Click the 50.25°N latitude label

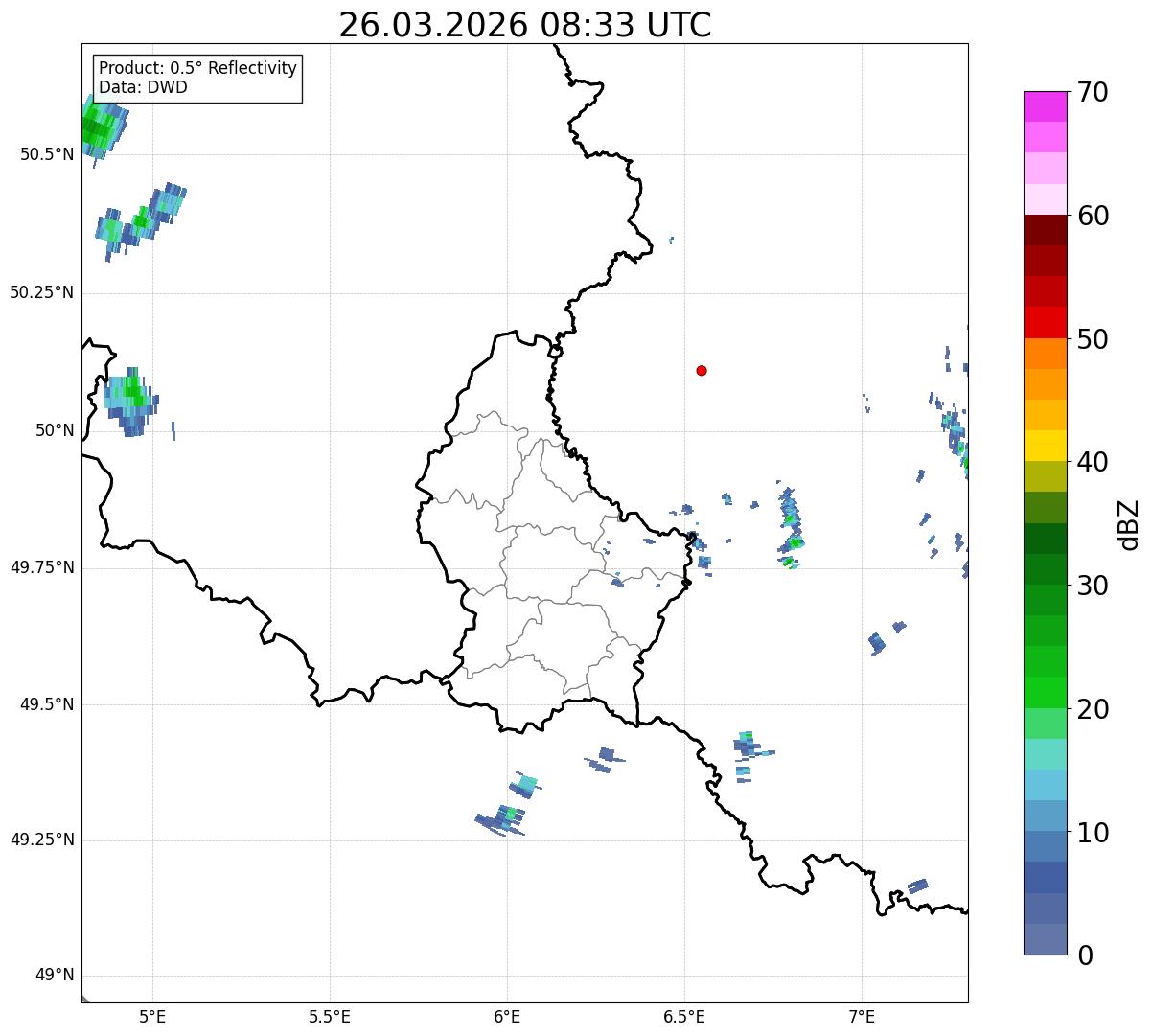tap(41, 292)
